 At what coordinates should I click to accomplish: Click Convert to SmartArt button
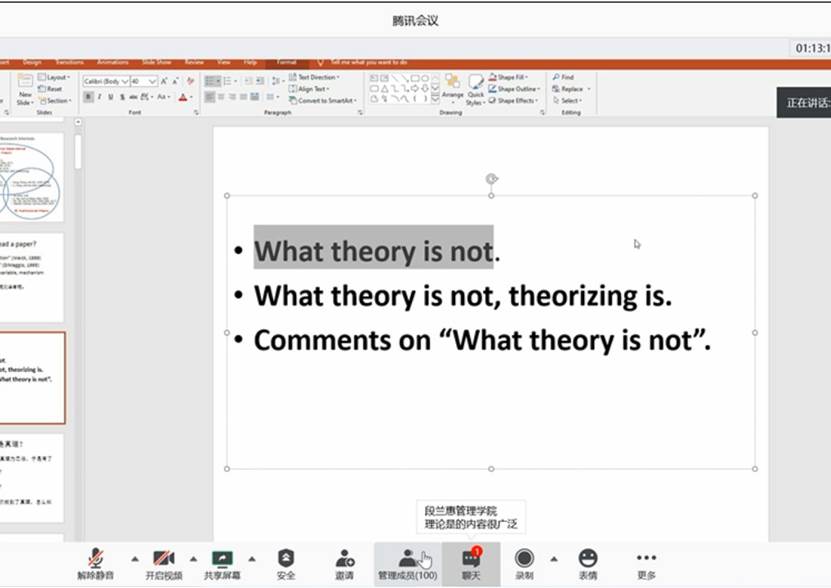coord(328,100)
